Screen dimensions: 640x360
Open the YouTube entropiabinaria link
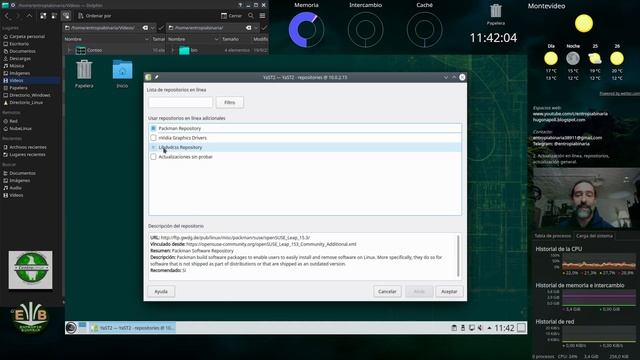coord(570,114)
